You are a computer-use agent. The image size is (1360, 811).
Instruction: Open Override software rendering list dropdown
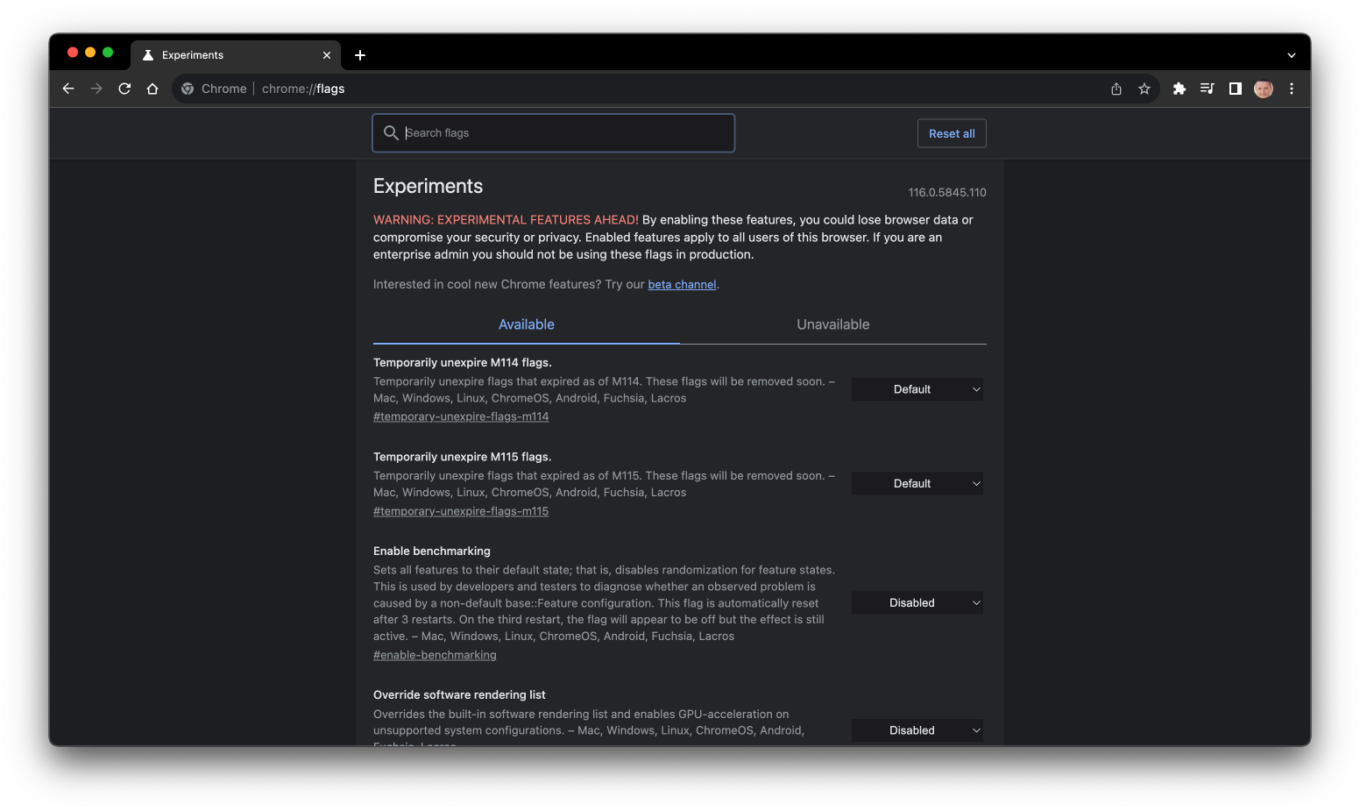pyautogui.click(x=917, y=731)
